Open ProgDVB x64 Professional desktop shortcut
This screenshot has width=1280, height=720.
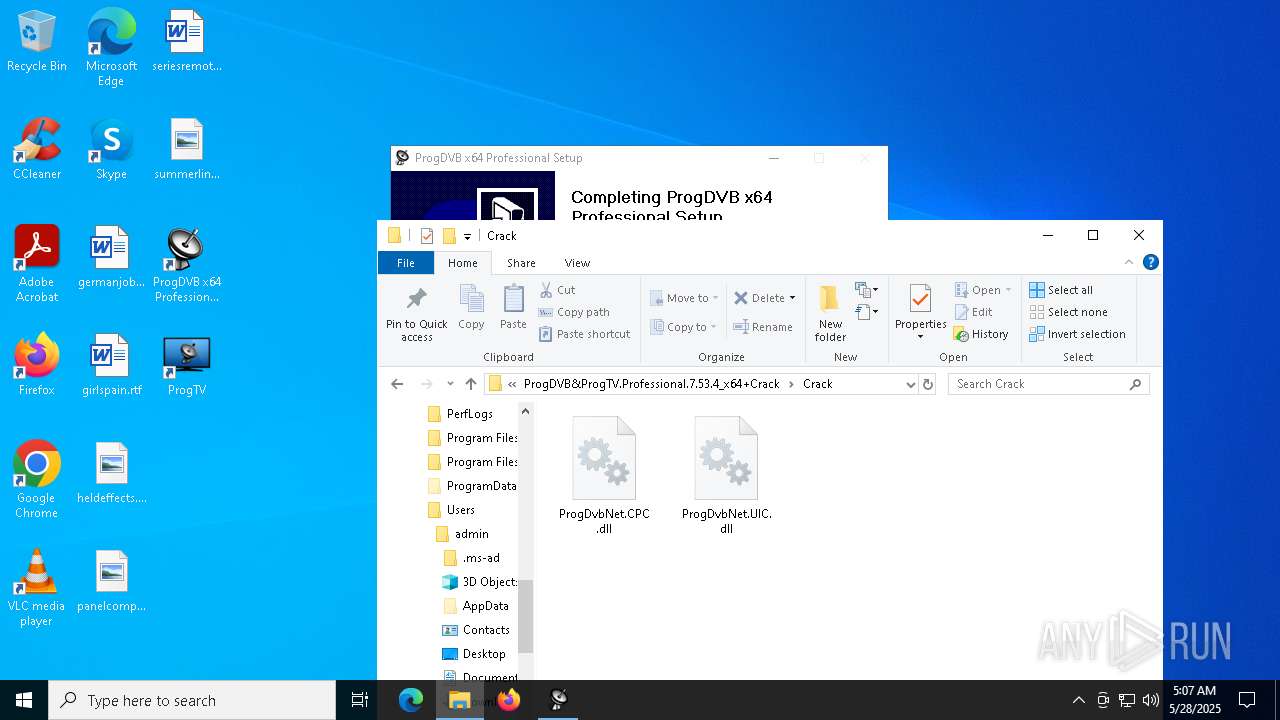(187, 264)
